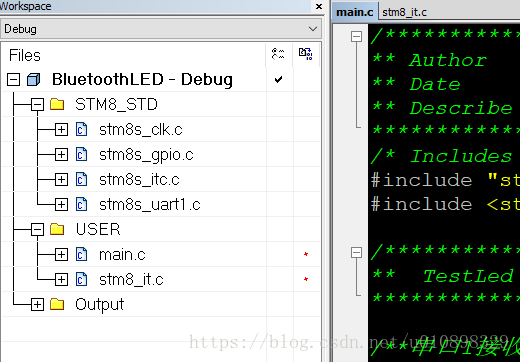The height and width of the screenshot is (362, 520).
Task: Collapse the header comment block fold marker
Action: click(x=356, y=36)
